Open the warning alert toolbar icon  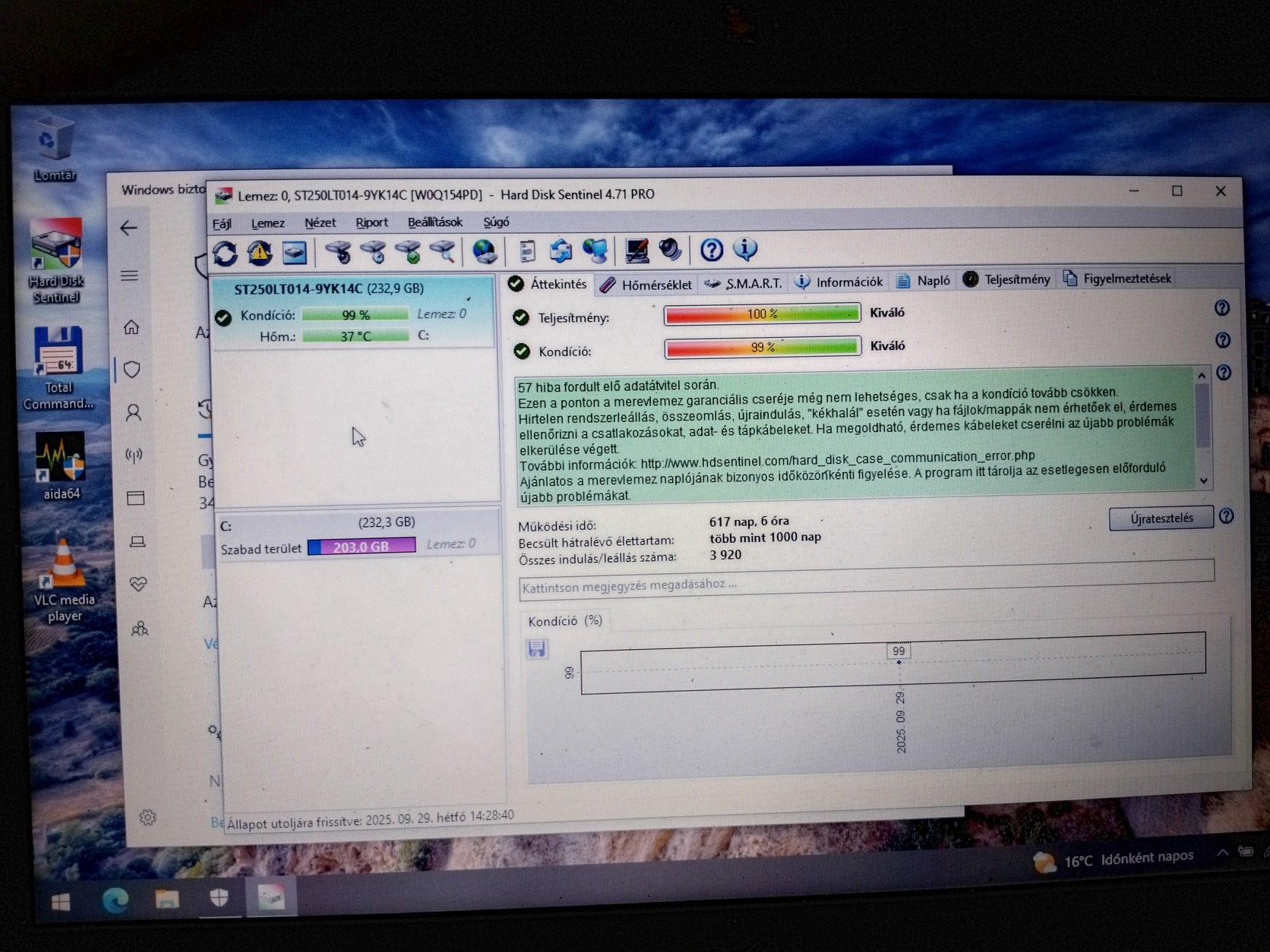(259, 253)
